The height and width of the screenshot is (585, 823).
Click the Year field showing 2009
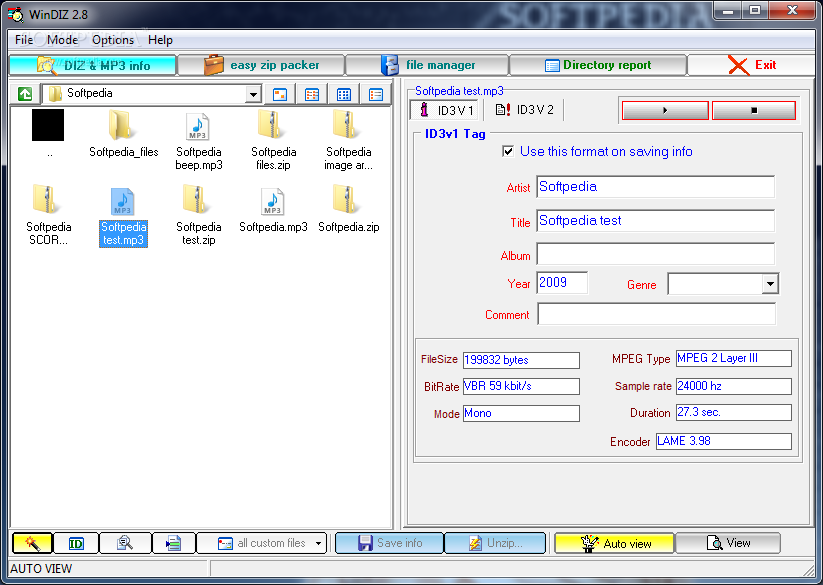coord(562,283)
